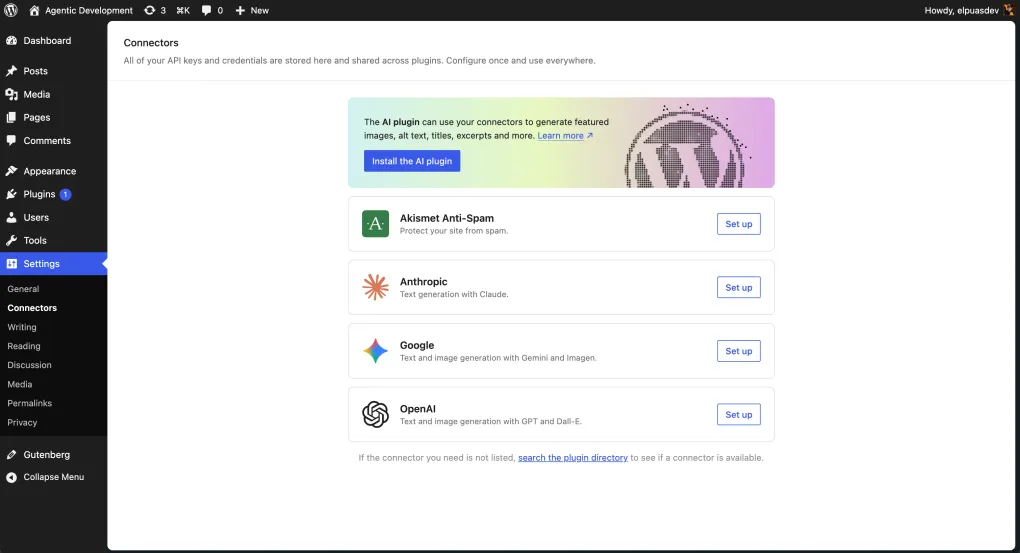This screenshot has height=553, width=1020.
Task: Click the Comments icon in sidebar
Action: [12, 141]
